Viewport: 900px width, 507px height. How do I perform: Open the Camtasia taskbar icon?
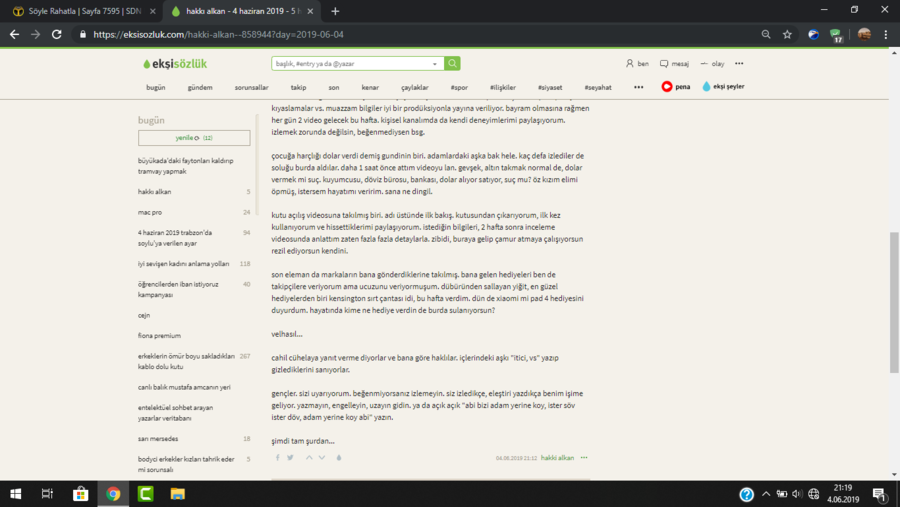coord(146,494)
